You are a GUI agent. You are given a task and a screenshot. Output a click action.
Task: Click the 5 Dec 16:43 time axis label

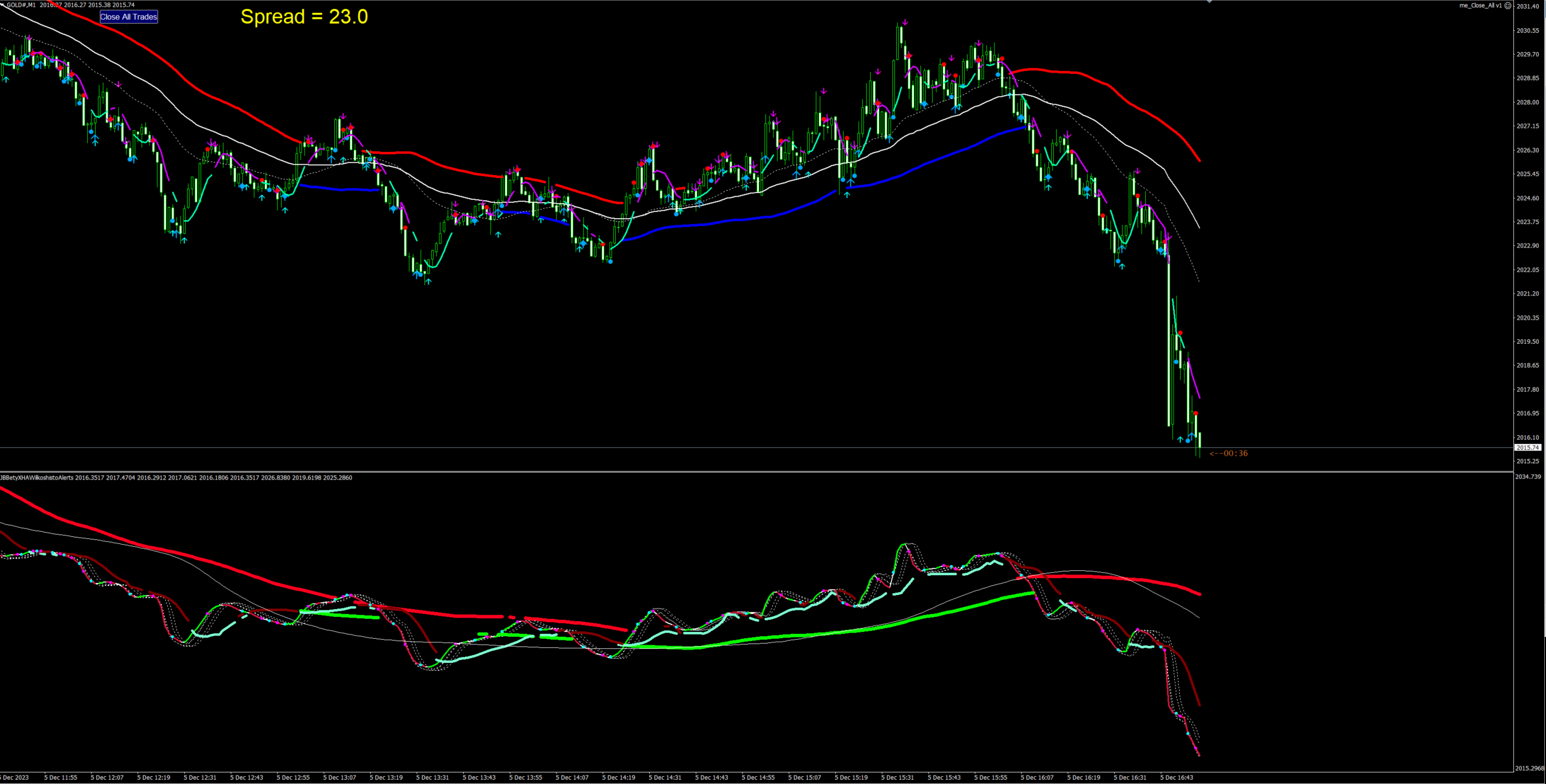tap(1176, 777)
